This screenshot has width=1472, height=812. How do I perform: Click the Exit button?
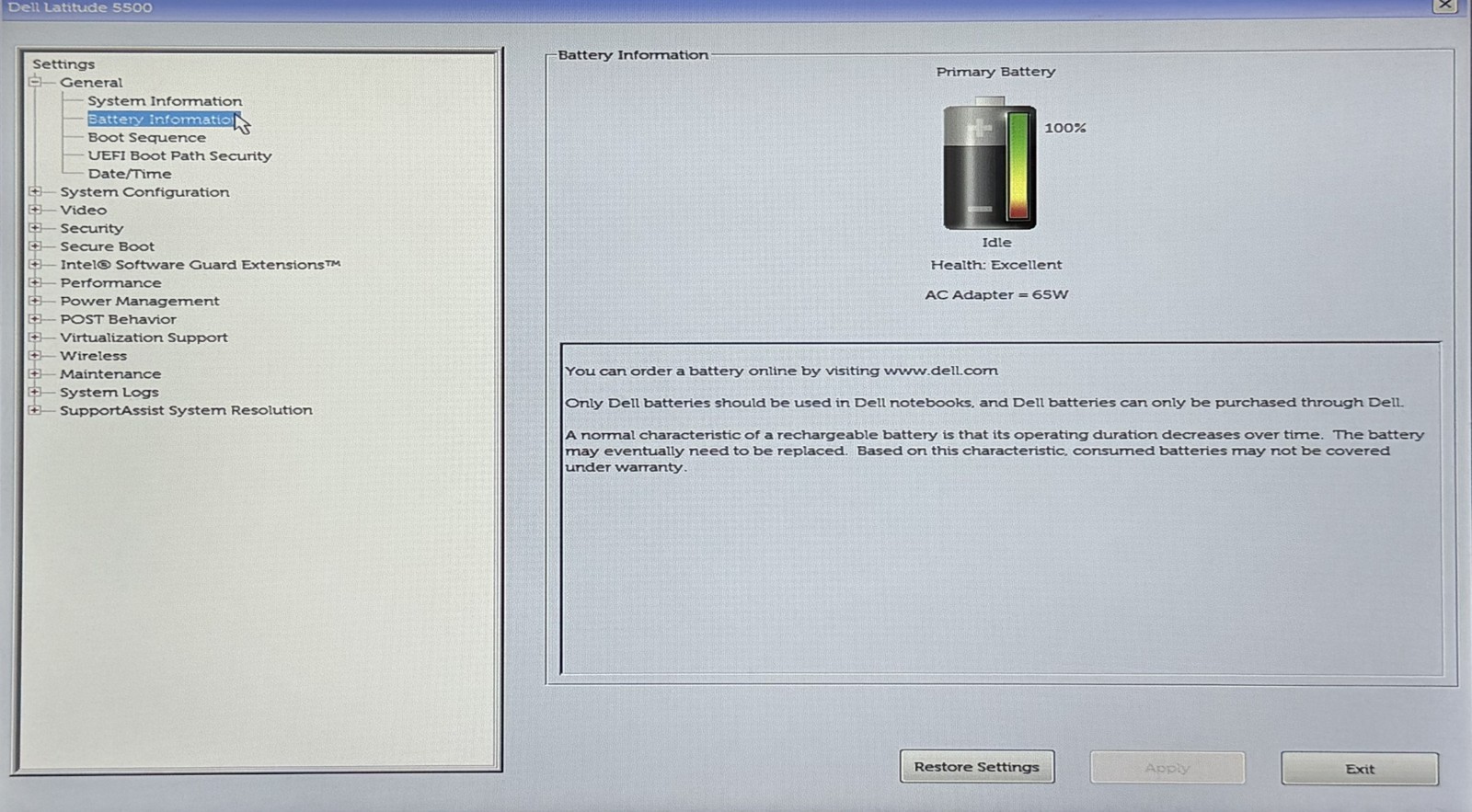pos(1360,769)
